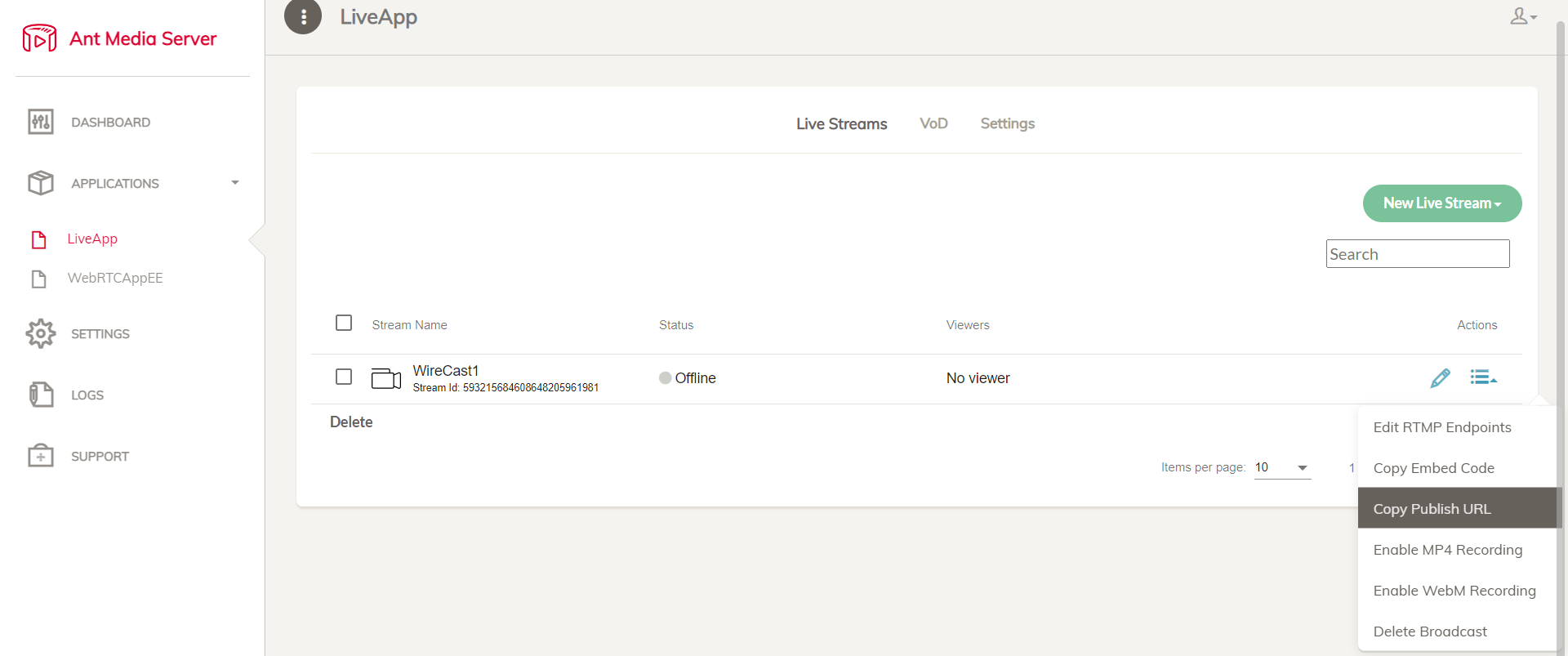This screenshot has width=1568, height=656.
Task: Go to the SETTINGS sidebar link
Action: point(100,334)
